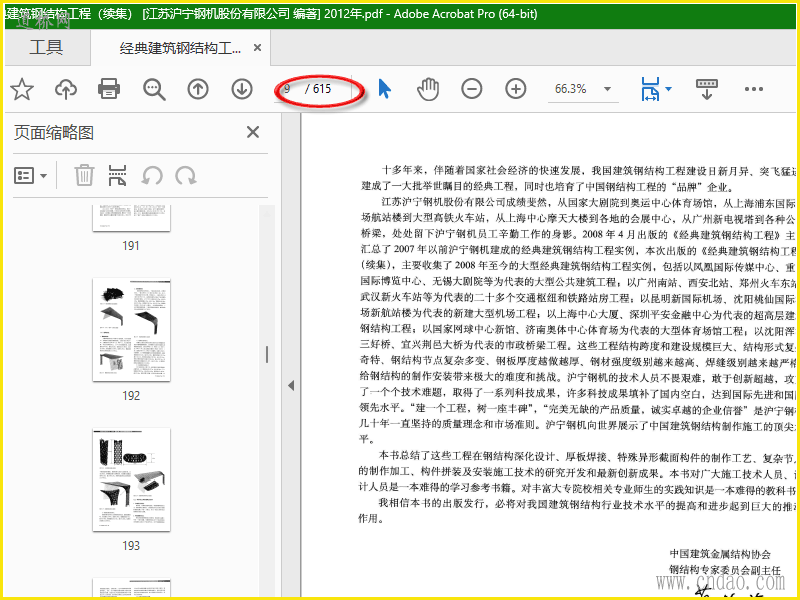Screen dimensions: 800x600
Task: Rotate pages counterclockwise
Action: (x=152, y=176)
